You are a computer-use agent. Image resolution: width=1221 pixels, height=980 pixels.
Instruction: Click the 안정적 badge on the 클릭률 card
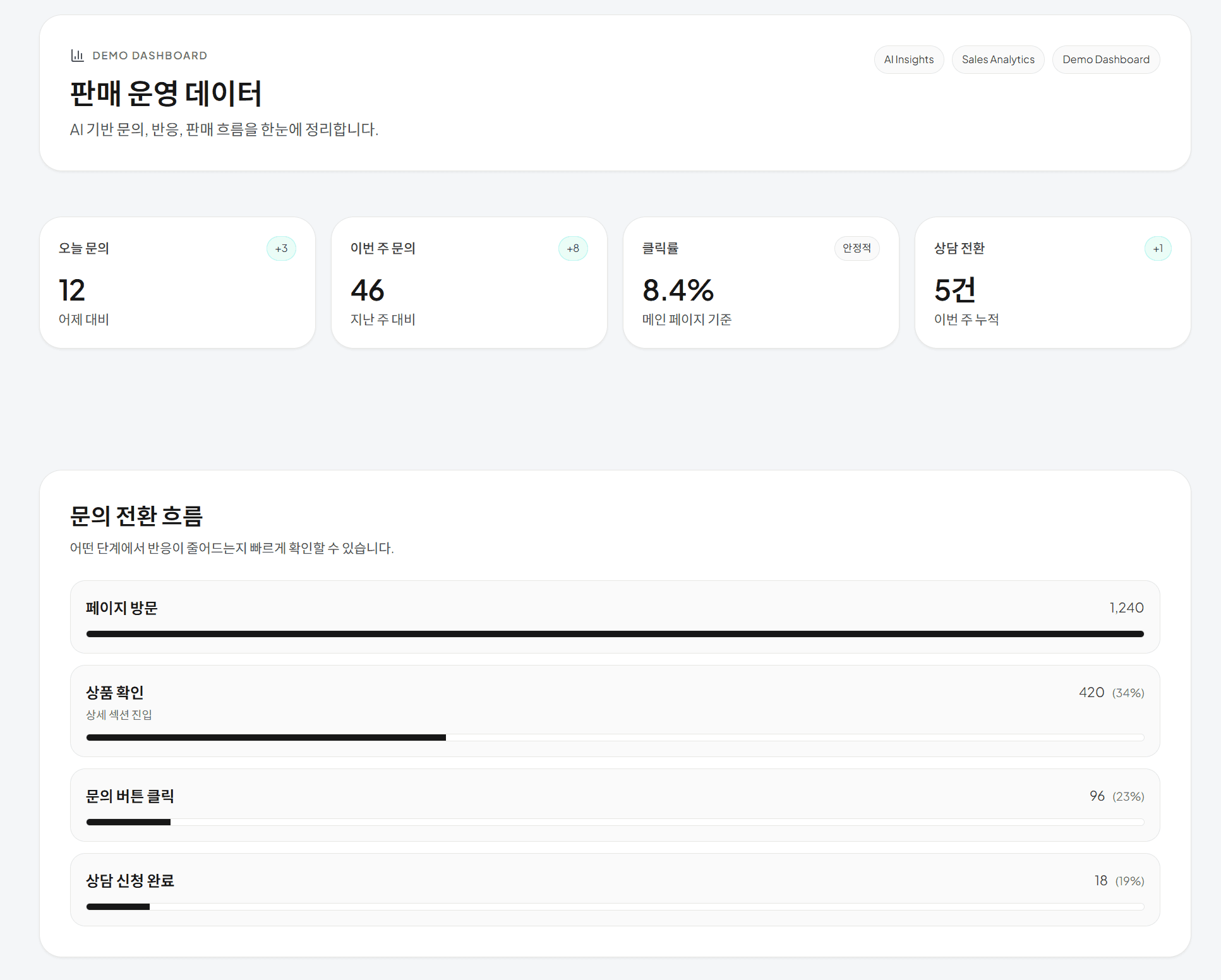(857, 248)
